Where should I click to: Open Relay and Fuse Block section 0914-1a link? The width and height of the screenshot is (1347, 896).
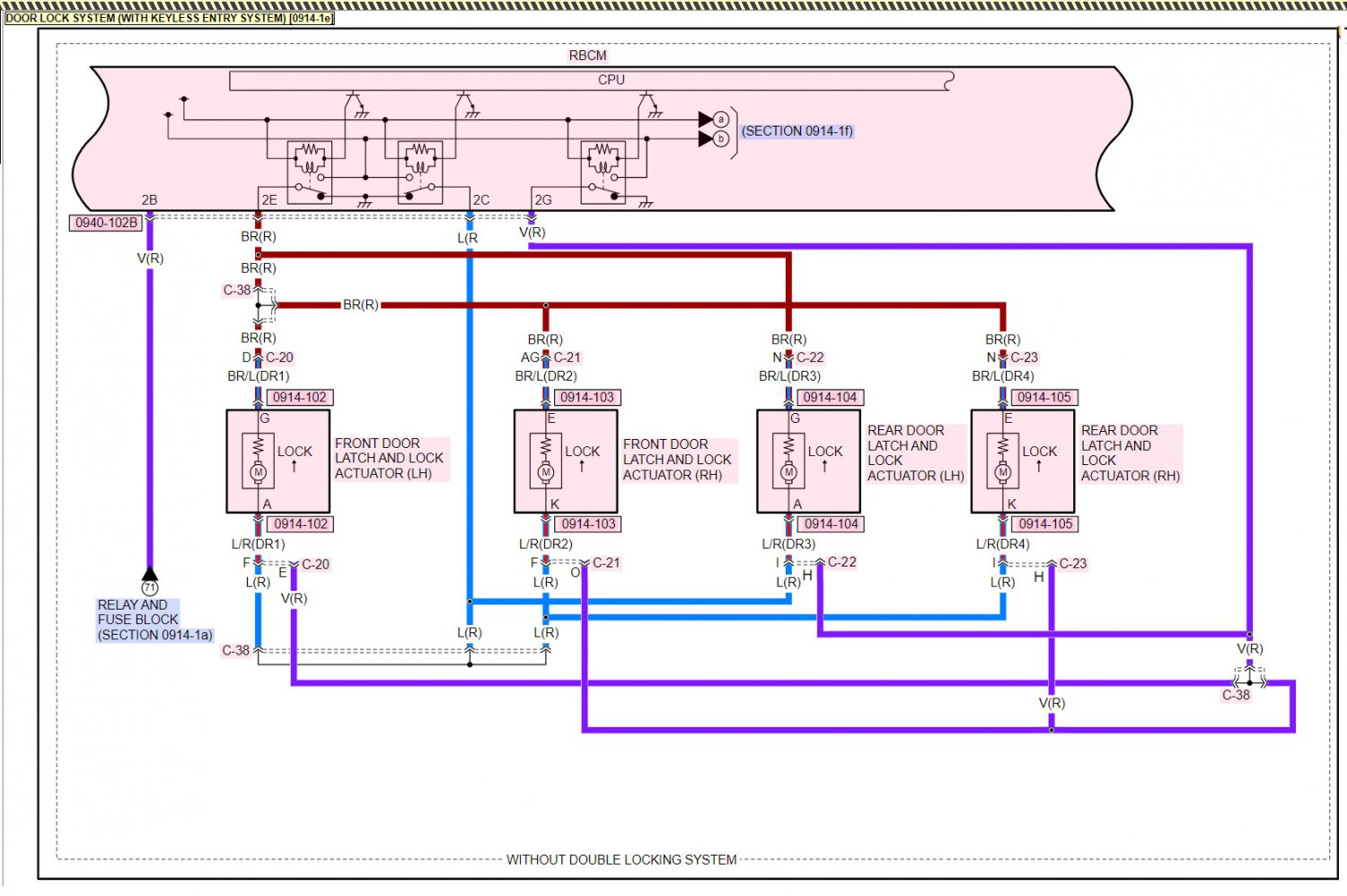(154, 619)
